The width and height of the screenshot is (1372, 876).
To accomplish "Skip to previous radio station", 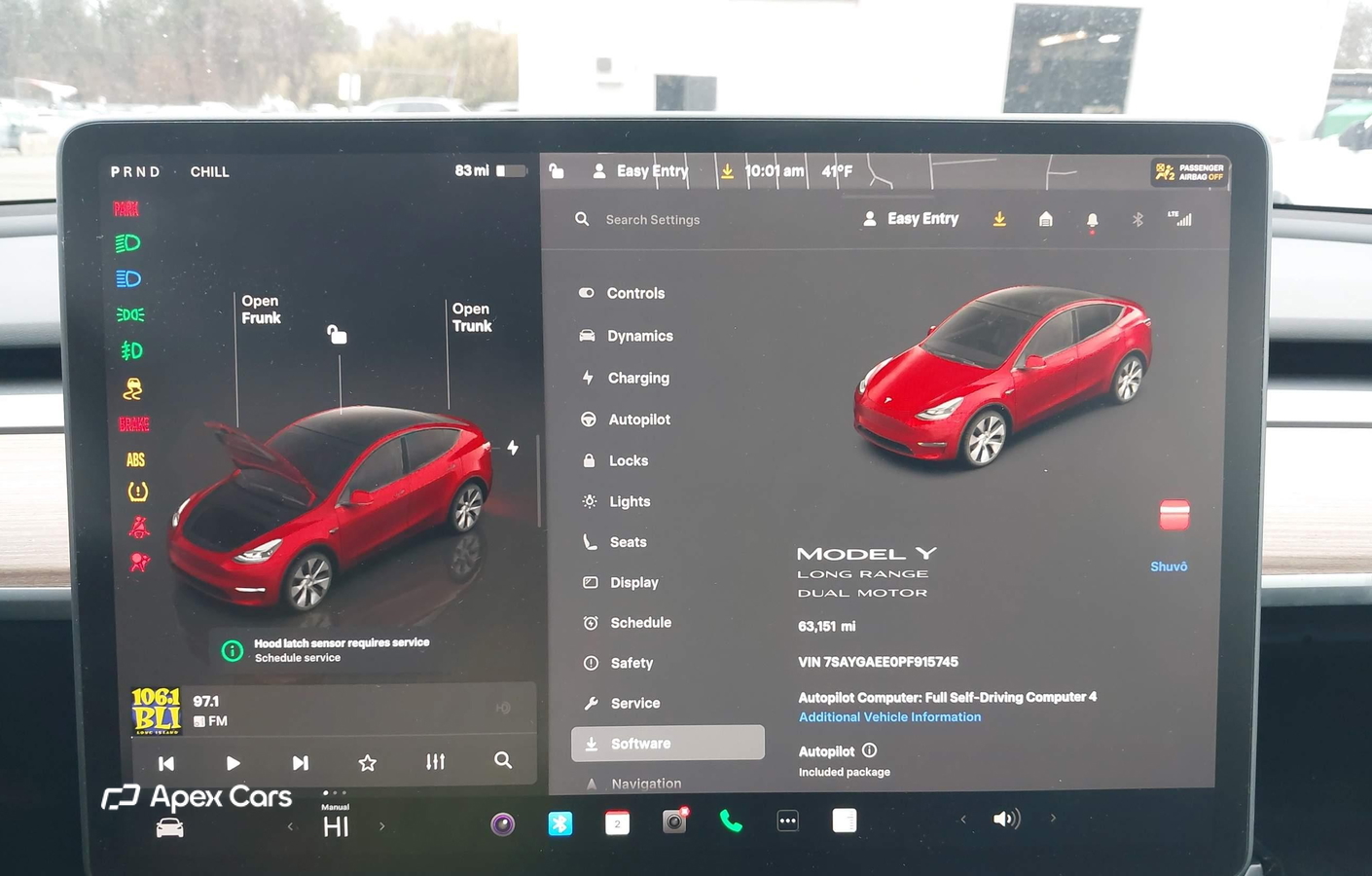I will [x=166, y=763].
